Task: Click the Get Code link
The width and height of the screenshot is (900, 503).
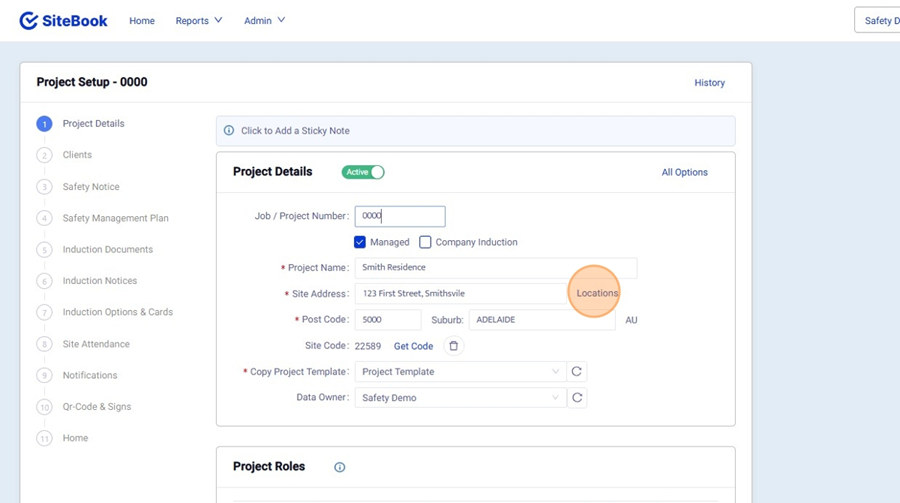Action: (413, 346)
